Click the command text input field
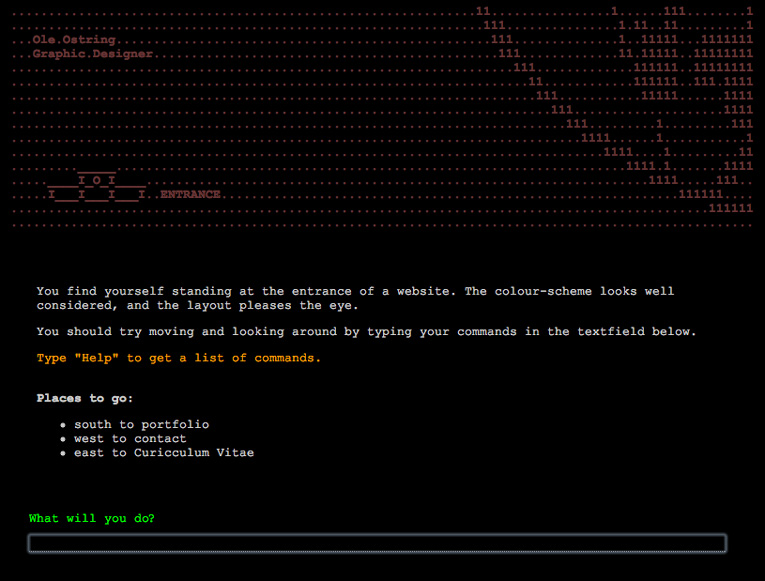Screen dimensions: 765x581 click(377, 543)
